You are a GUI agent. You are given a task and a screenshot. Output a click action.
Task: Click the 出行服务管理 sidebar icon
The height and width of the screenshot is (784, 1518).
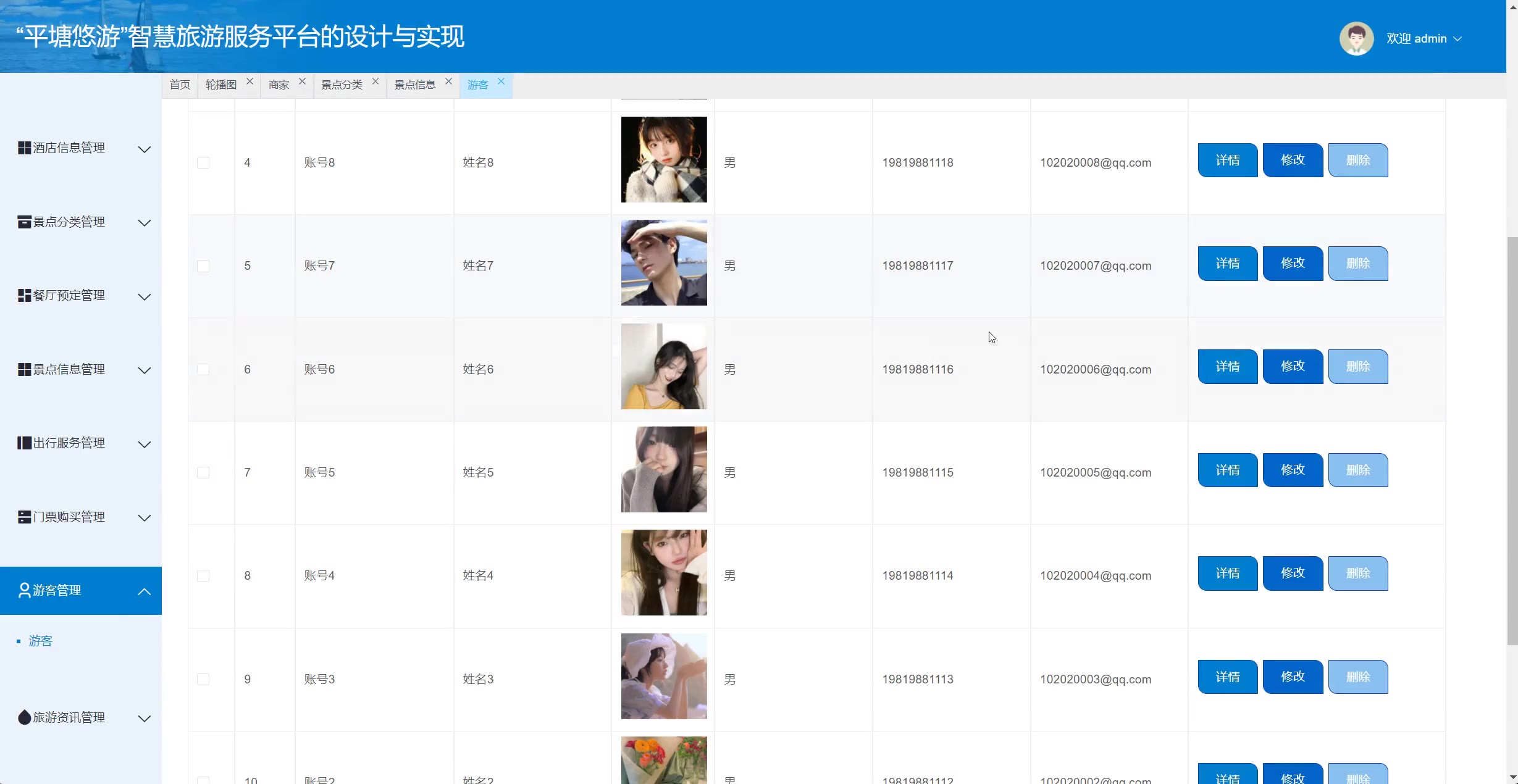(x=24, y=443)
